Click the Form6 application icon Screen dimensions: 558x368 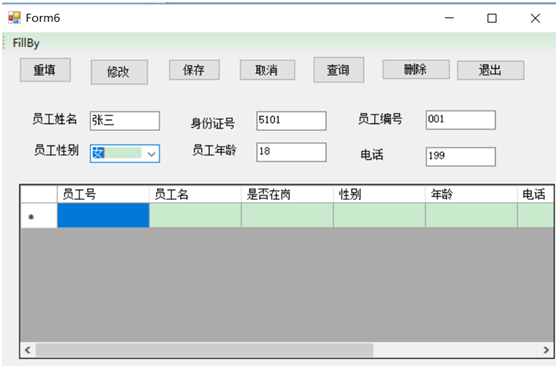click(x=14, y=18)
